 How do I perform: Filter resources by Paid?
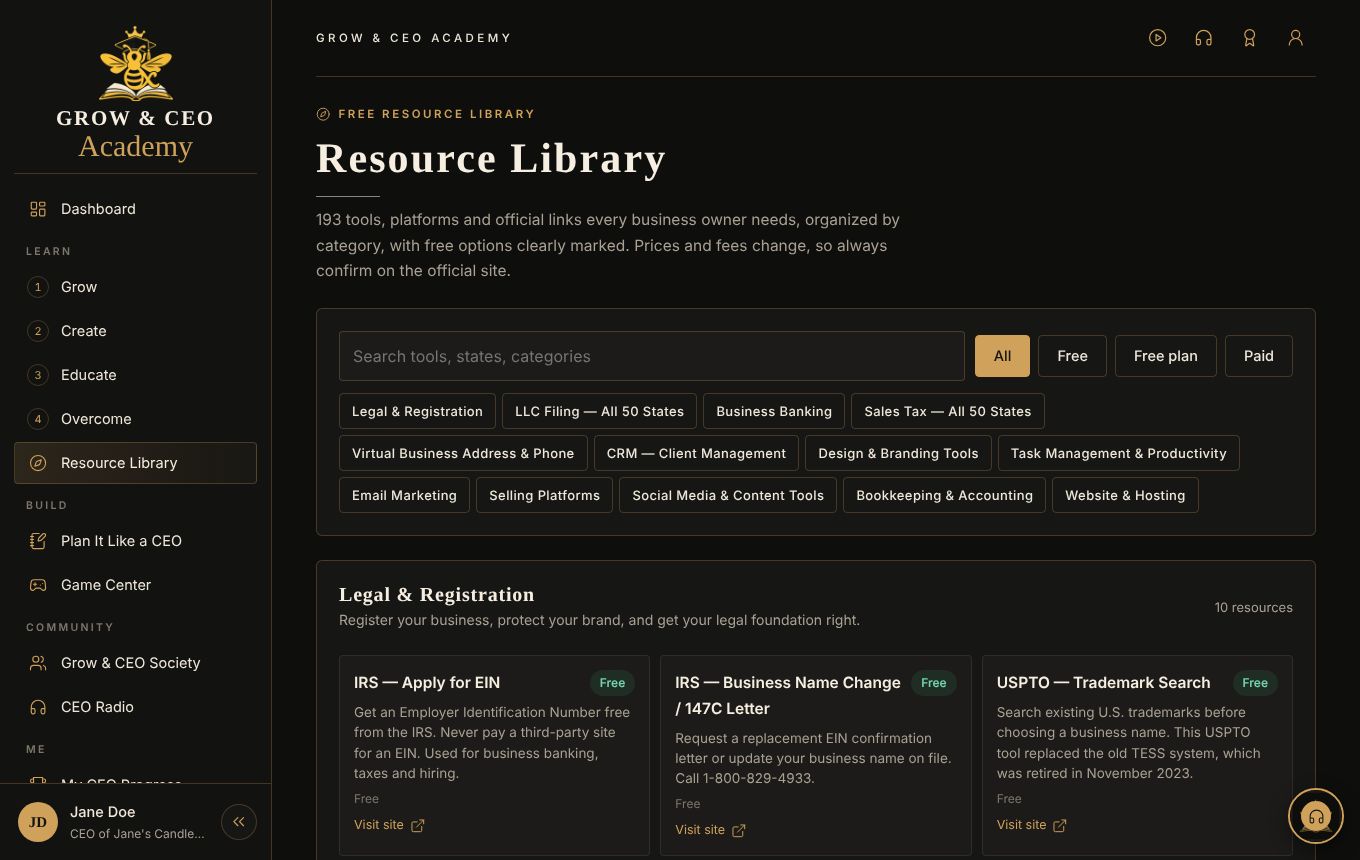pyautogui.click(x=1259, y=356)
